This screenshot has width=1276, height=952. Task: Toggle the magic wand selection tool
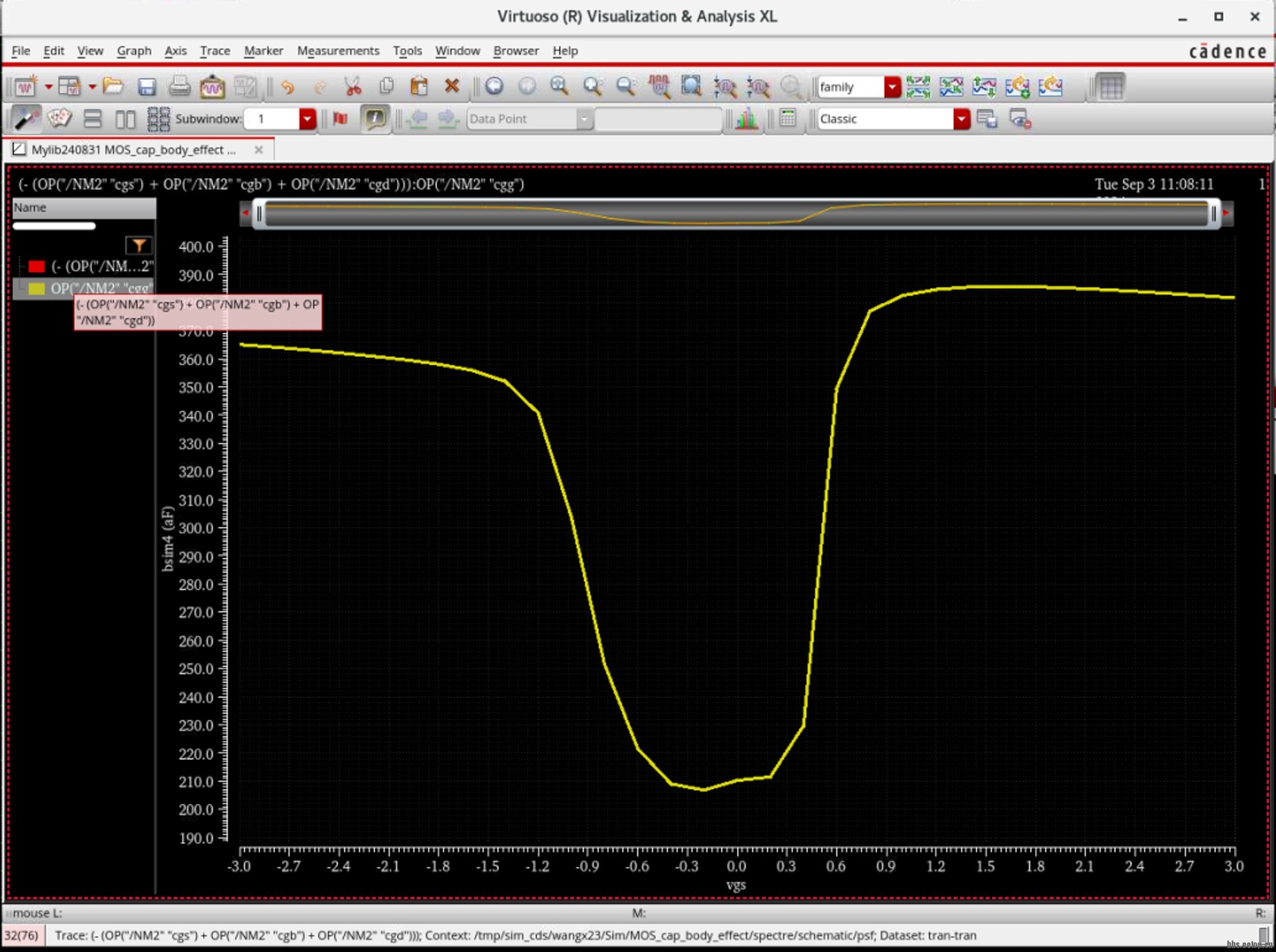[27, 119]
